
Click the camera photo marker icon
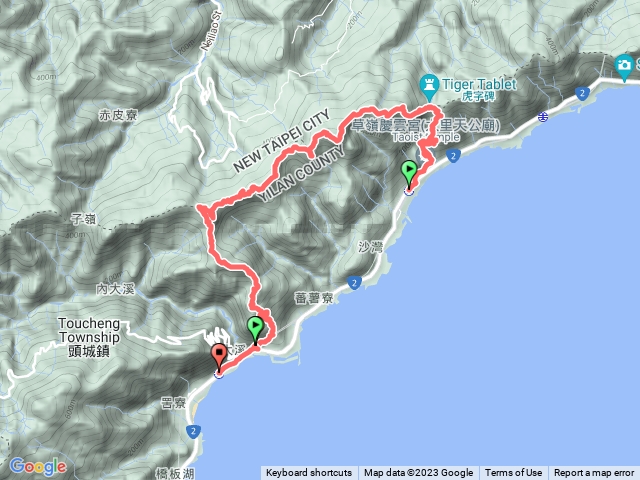[x=623, y=68]
